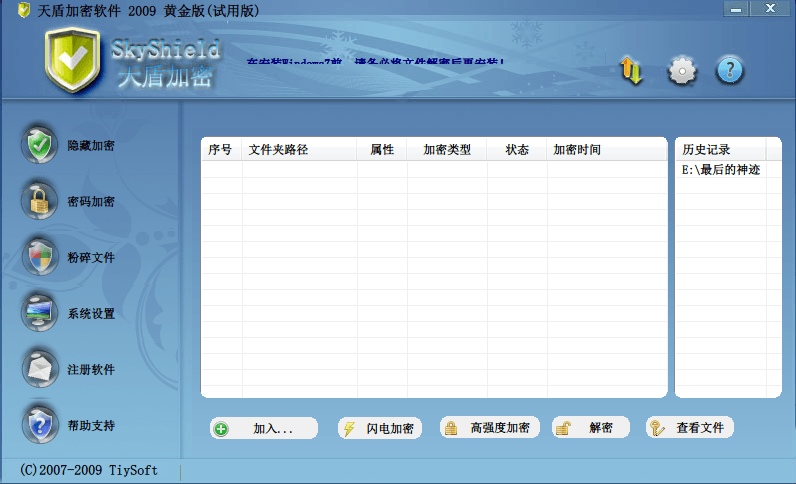The height and width of the screenshot is (484, 796).
Task: Click the 历史记录 list header
Action: pyautogui.click(x=720, y=150)
